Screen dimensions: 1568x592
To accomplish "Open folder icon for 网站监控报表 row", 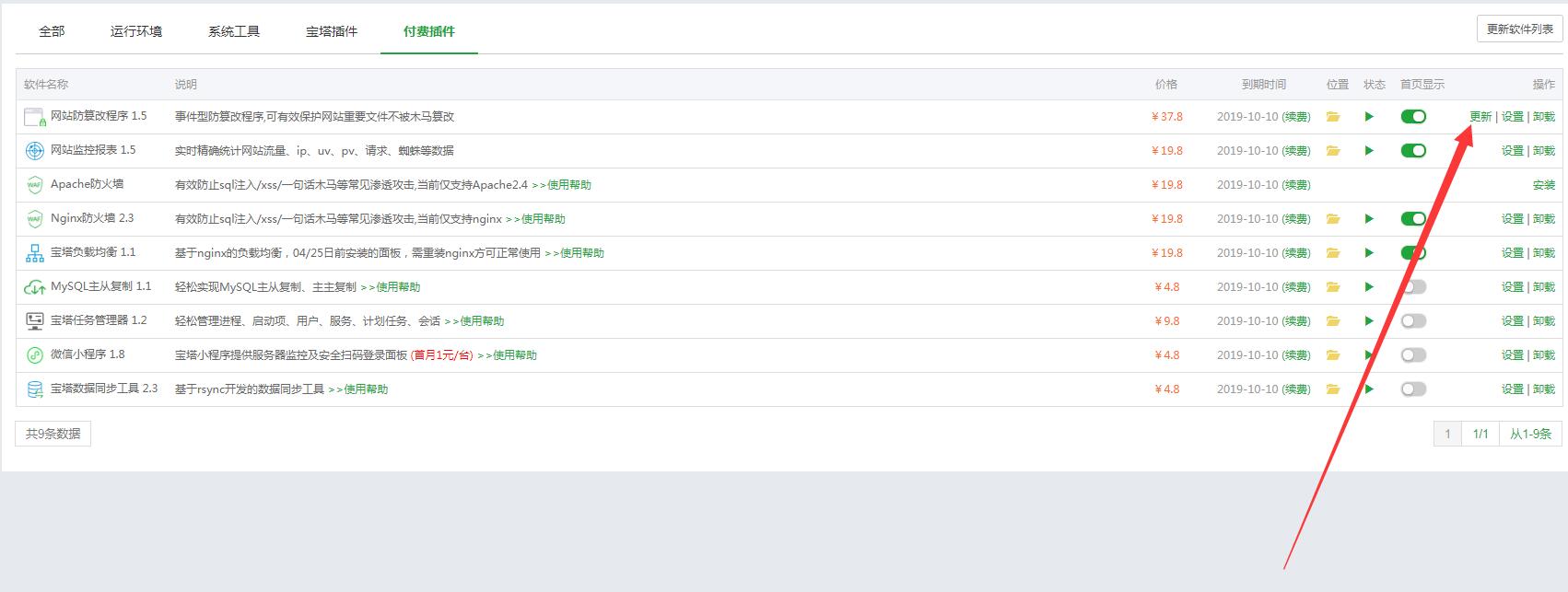I will coord(1333,151).
